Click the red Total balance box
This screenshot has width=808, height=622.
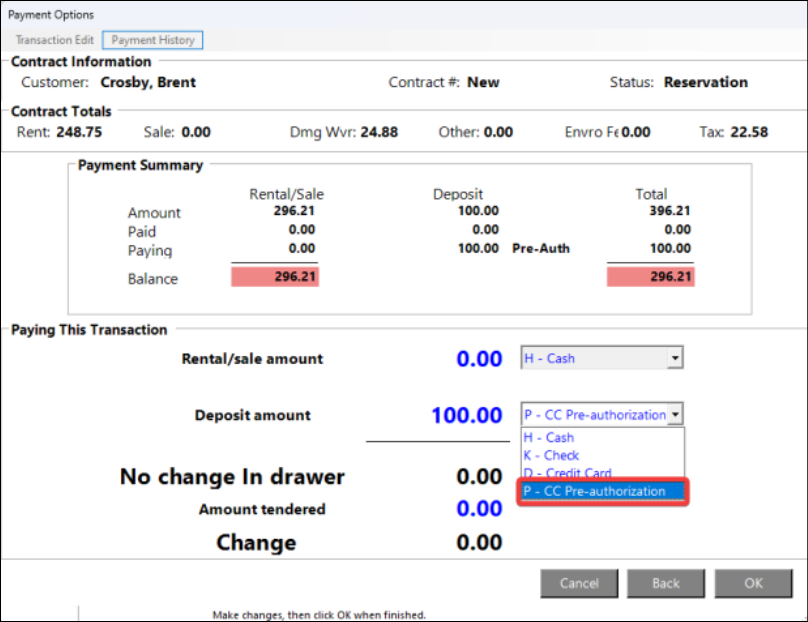click(x=650, y=278)
